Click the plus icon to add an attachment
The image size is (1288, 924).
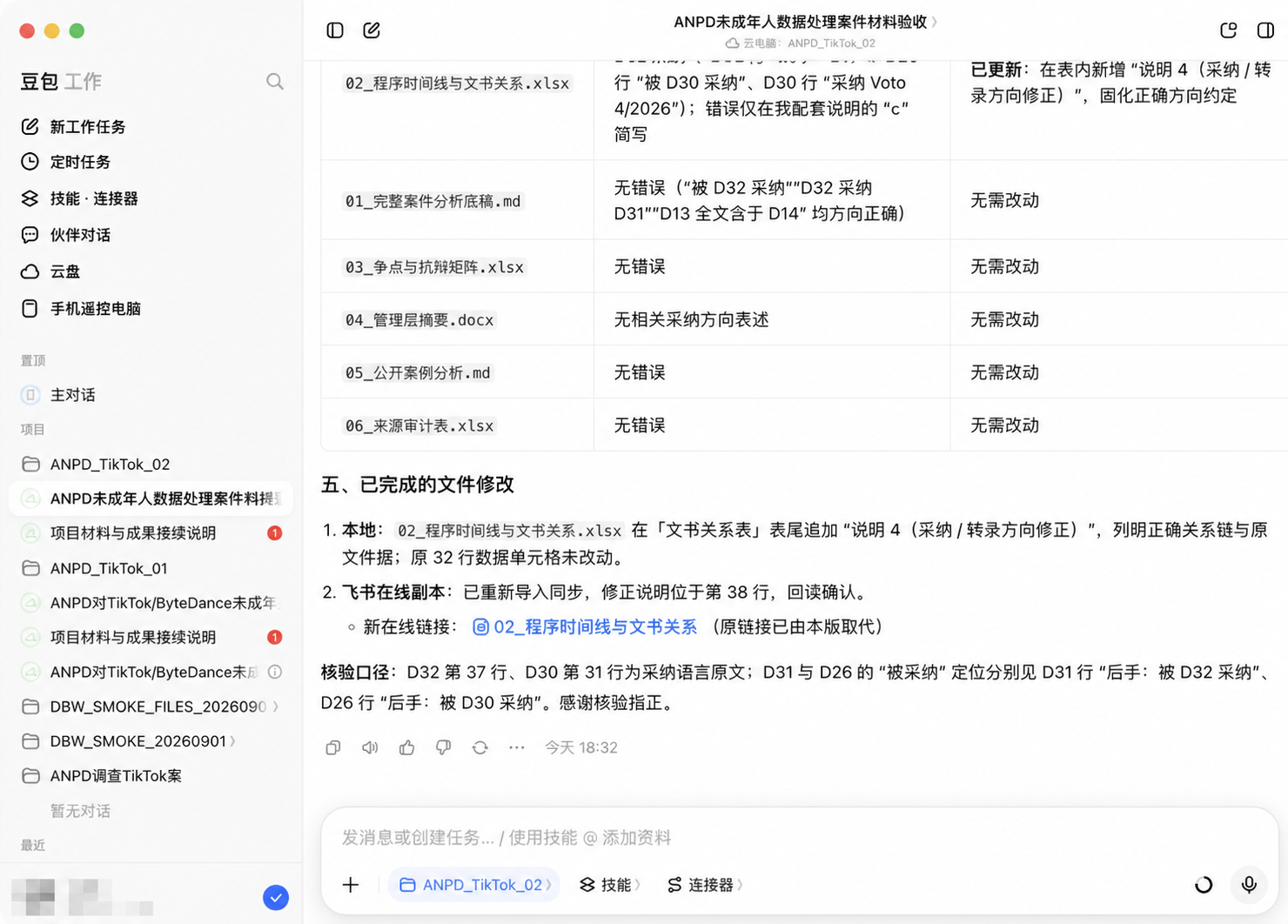(x=351, y=885)
